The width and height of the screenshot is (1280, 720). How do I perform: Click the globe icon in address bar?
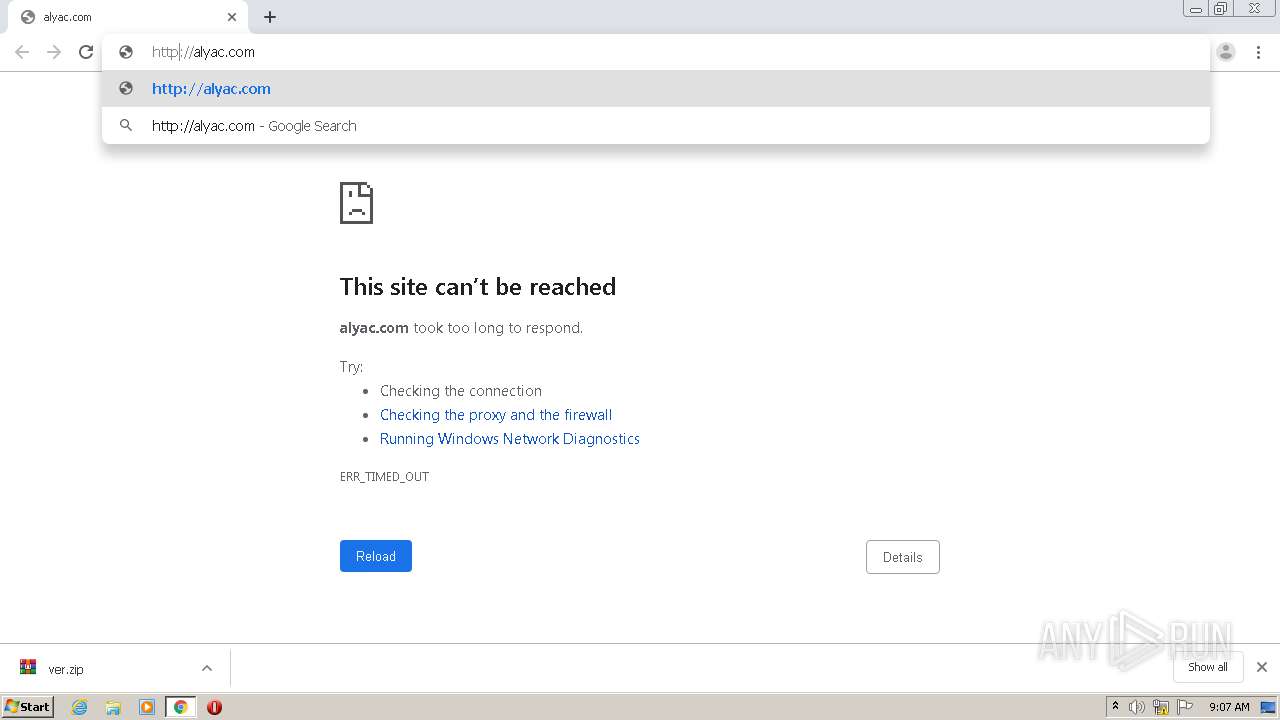point(126,52)
